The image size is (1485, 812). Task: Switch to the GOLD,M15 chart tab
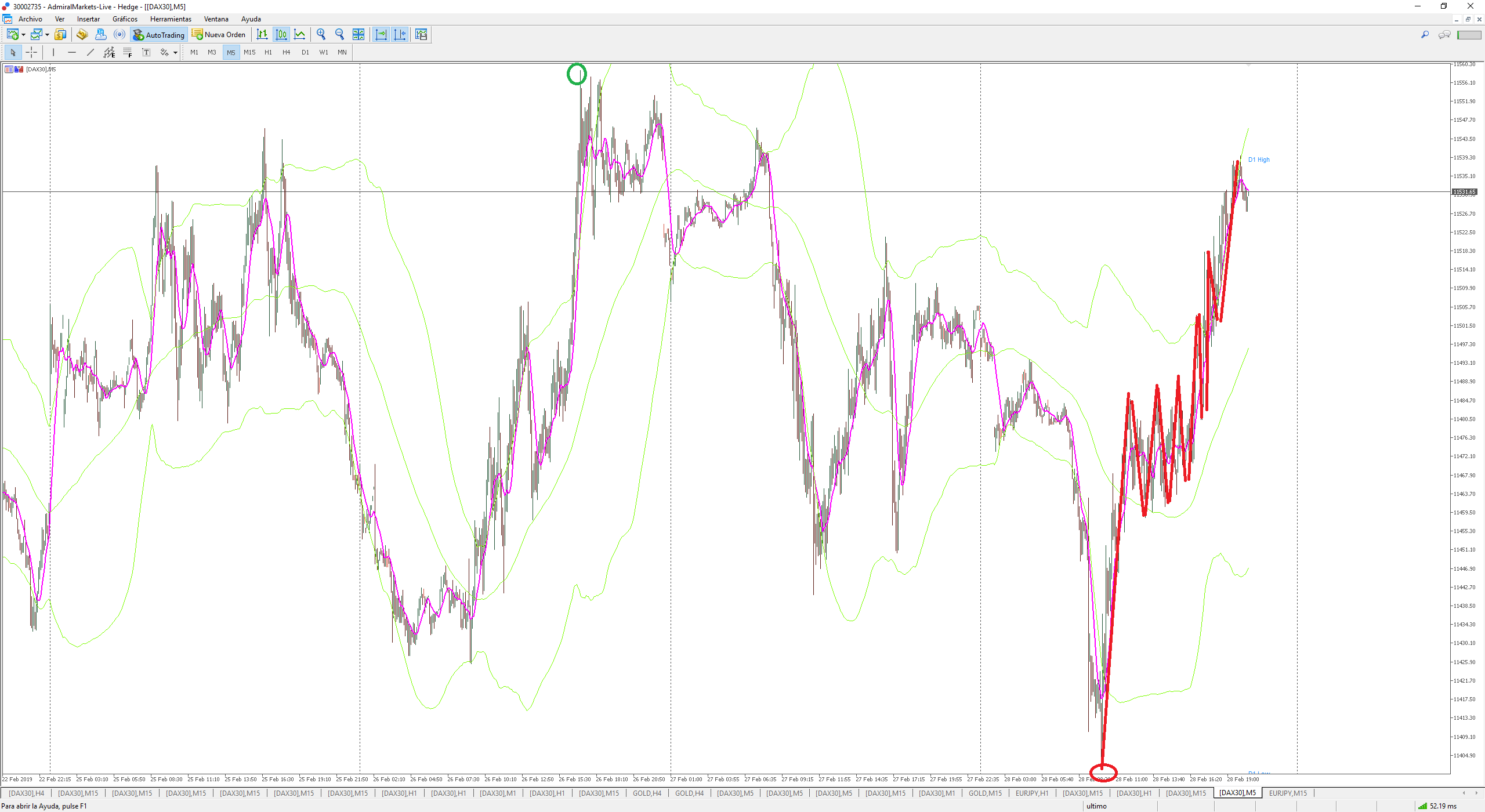pos(985,793)
